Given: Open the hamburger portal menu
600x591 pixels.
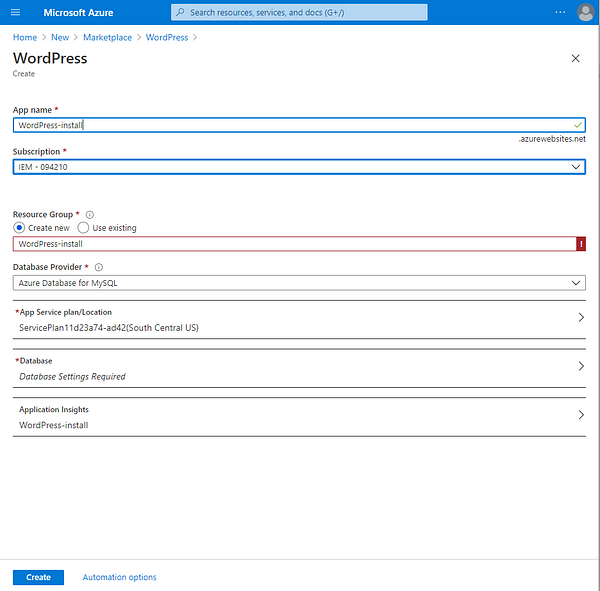Looking at the screenshot, I should point(15,12).
